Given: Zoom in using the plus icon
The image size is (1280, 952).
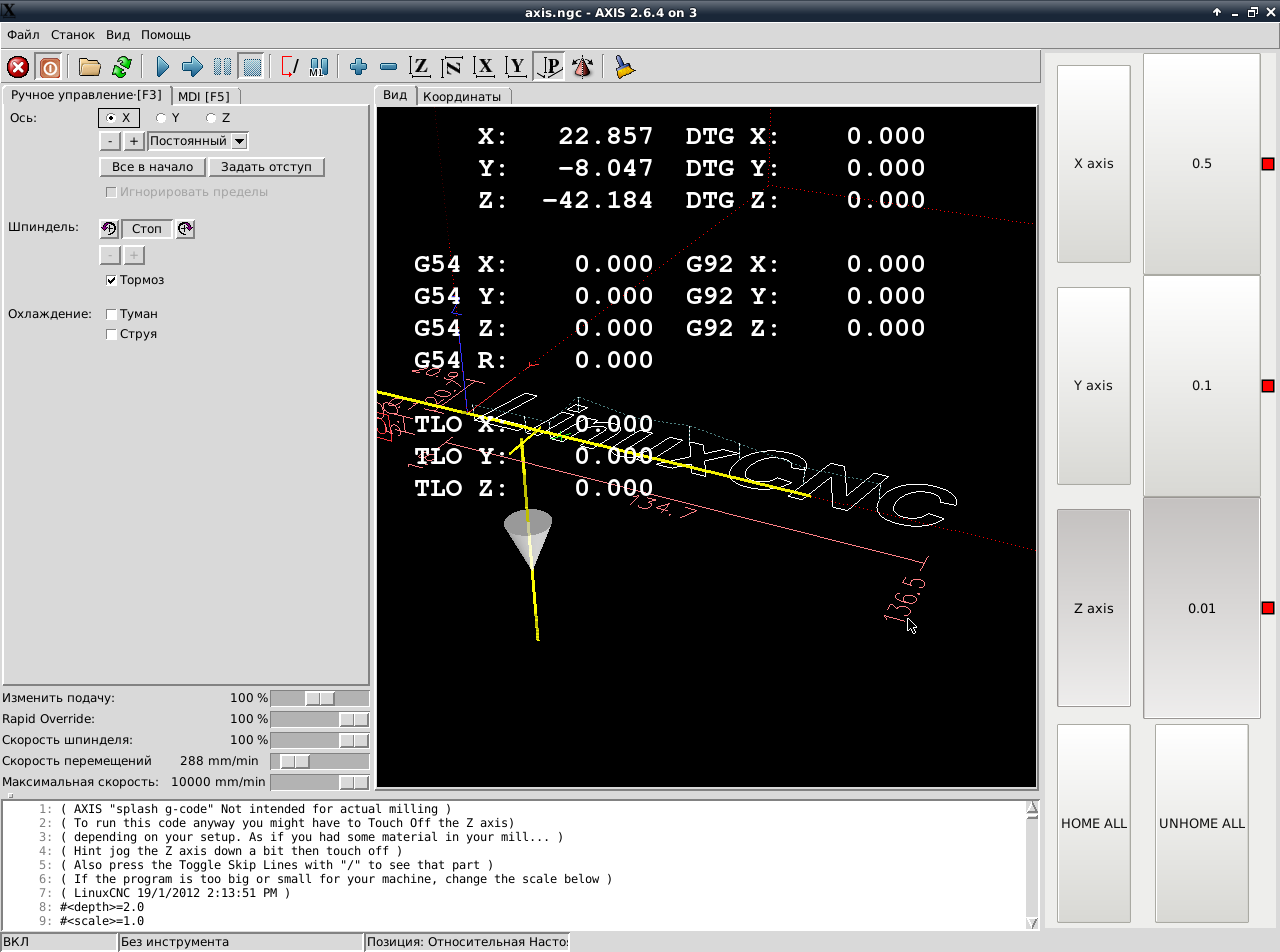Looking at the screenshot, I should pos(358,67).
